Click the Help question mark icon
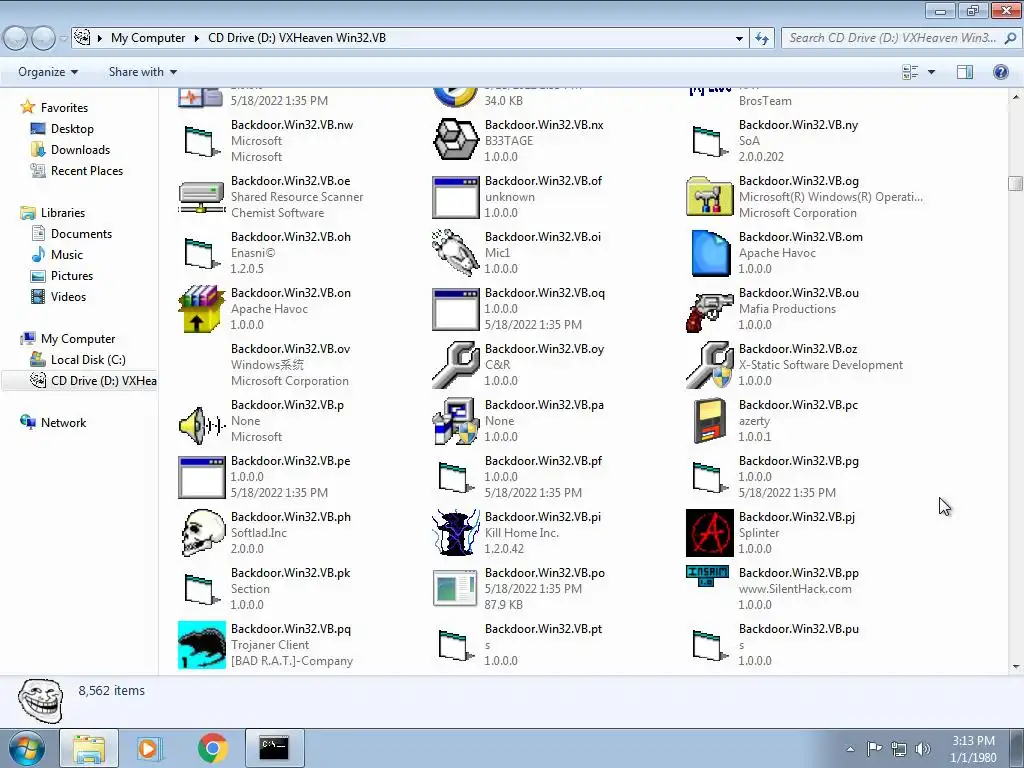This screenshot has height=768, width=1024. (x=1000, y=72)
